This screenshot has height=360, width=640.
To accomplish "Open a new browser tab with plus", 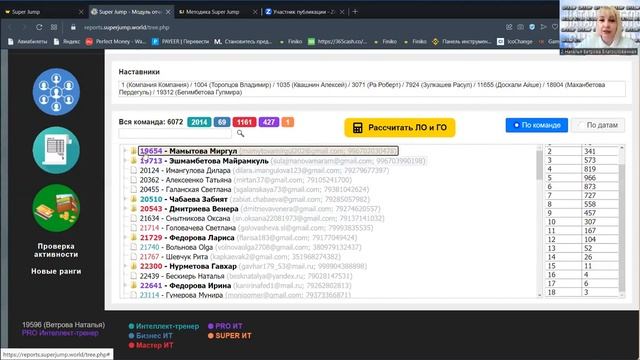I will click(x=355, y=12).
